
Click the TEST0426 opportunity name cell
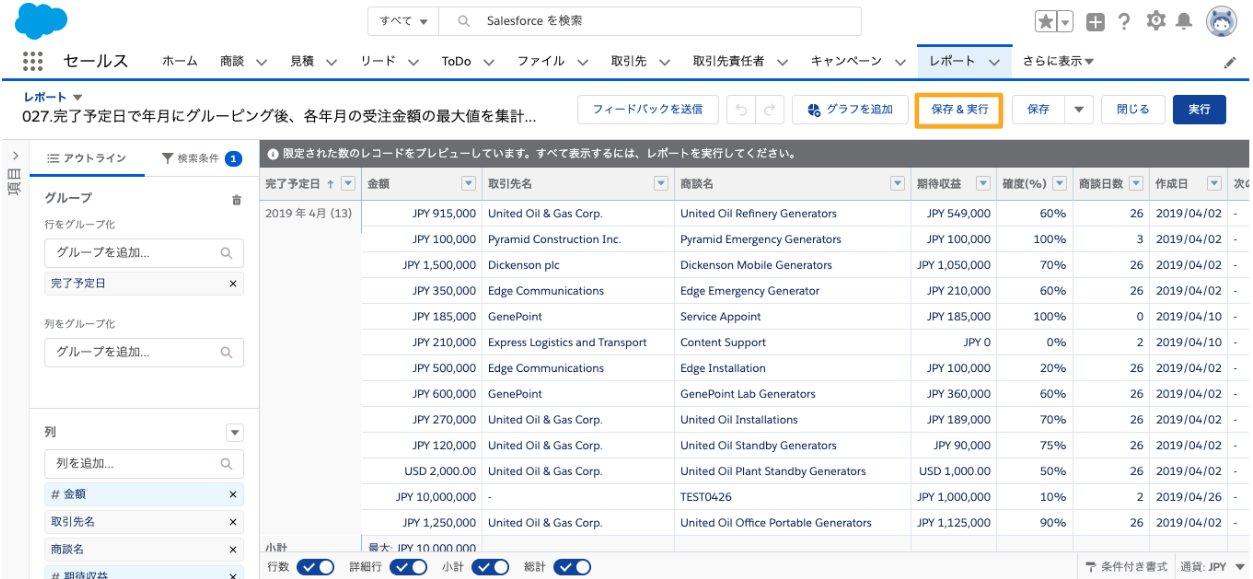706,497
